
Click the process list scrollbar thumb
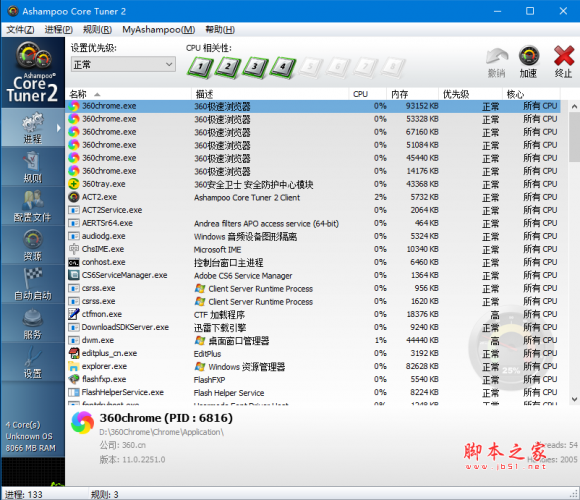click(574, 137)
